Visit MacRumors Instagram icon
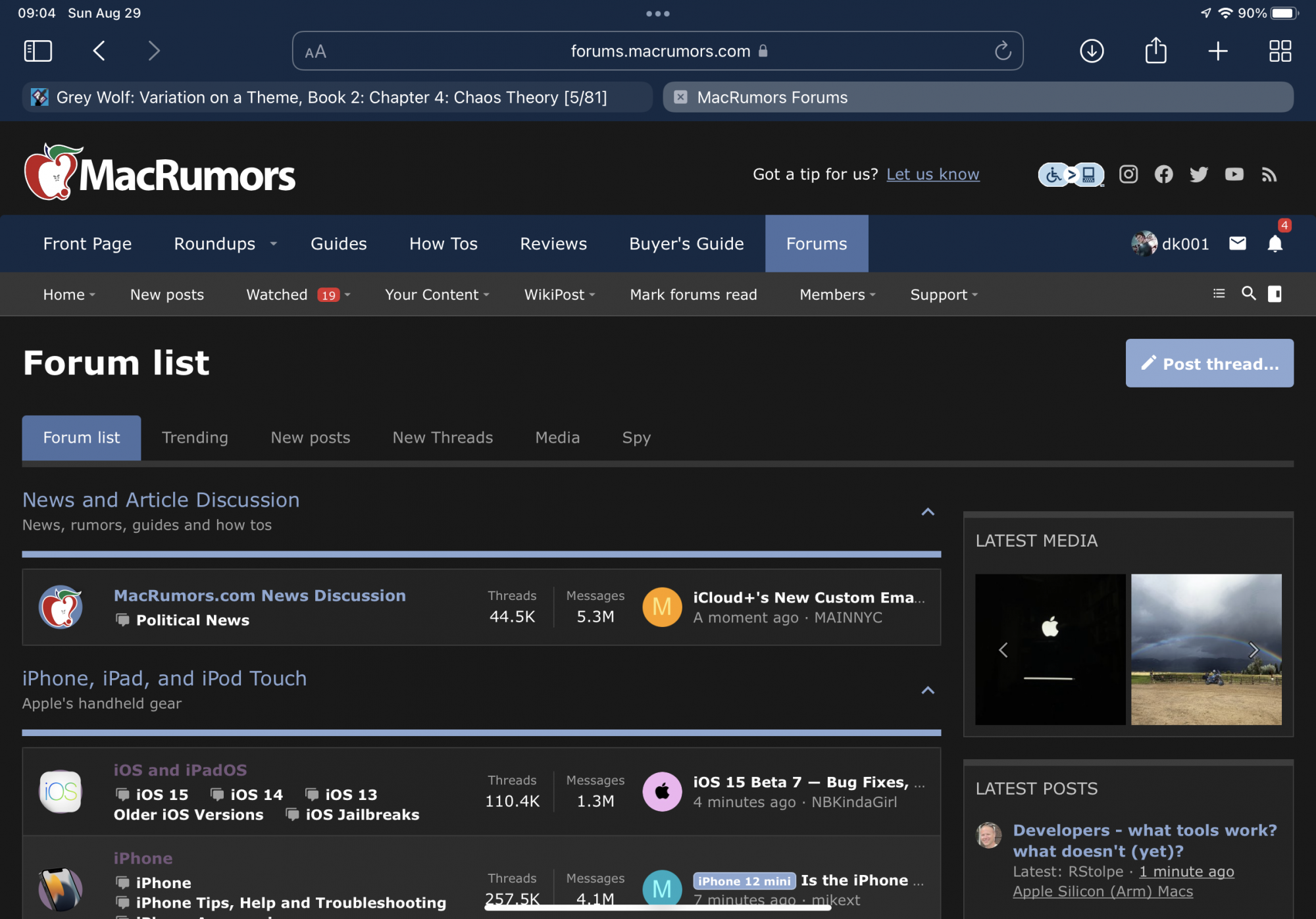This screenshot has height=919, width=1316. coord(1128,174)
